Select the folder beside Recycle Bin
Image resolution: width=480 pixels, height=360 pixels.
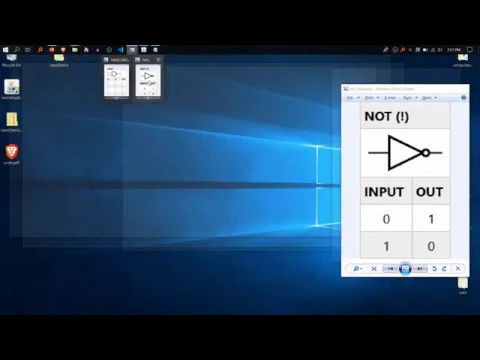(x=59, y=61)
